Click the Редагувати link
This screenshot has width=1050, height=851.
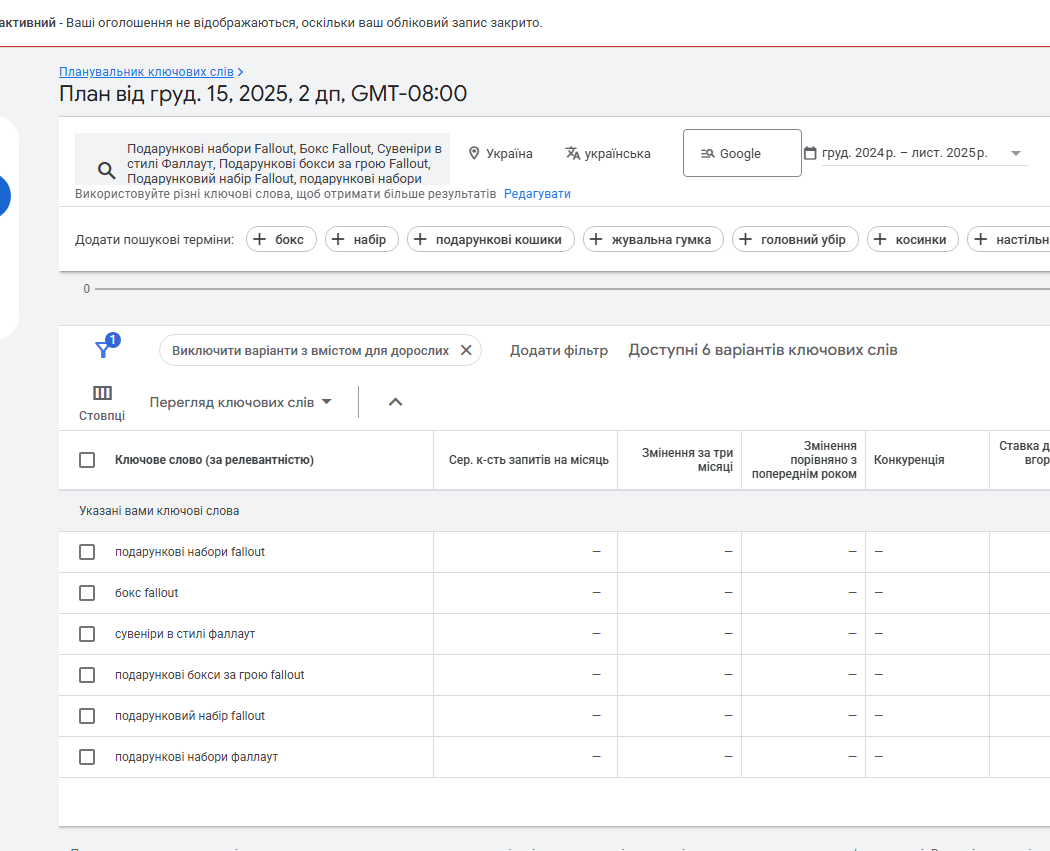pos(537,194)
